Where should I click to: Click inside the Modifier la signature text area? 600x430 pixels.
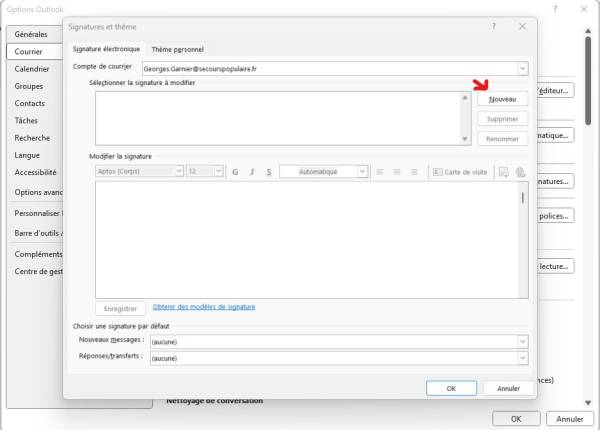307,240
